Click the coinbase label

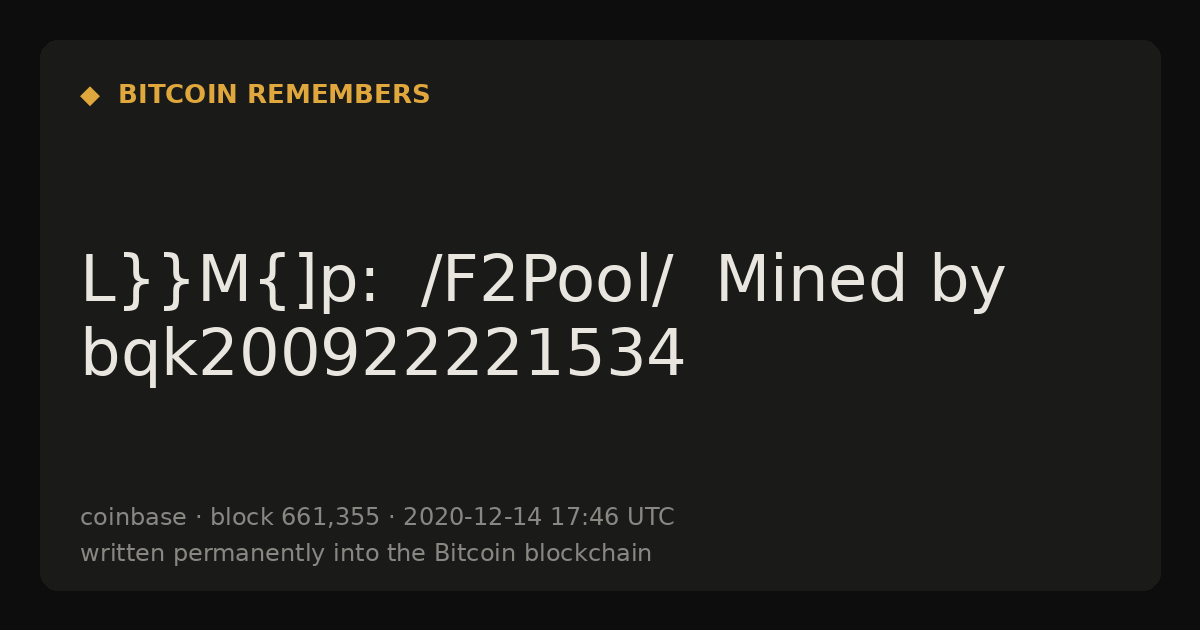pos(133,518)
